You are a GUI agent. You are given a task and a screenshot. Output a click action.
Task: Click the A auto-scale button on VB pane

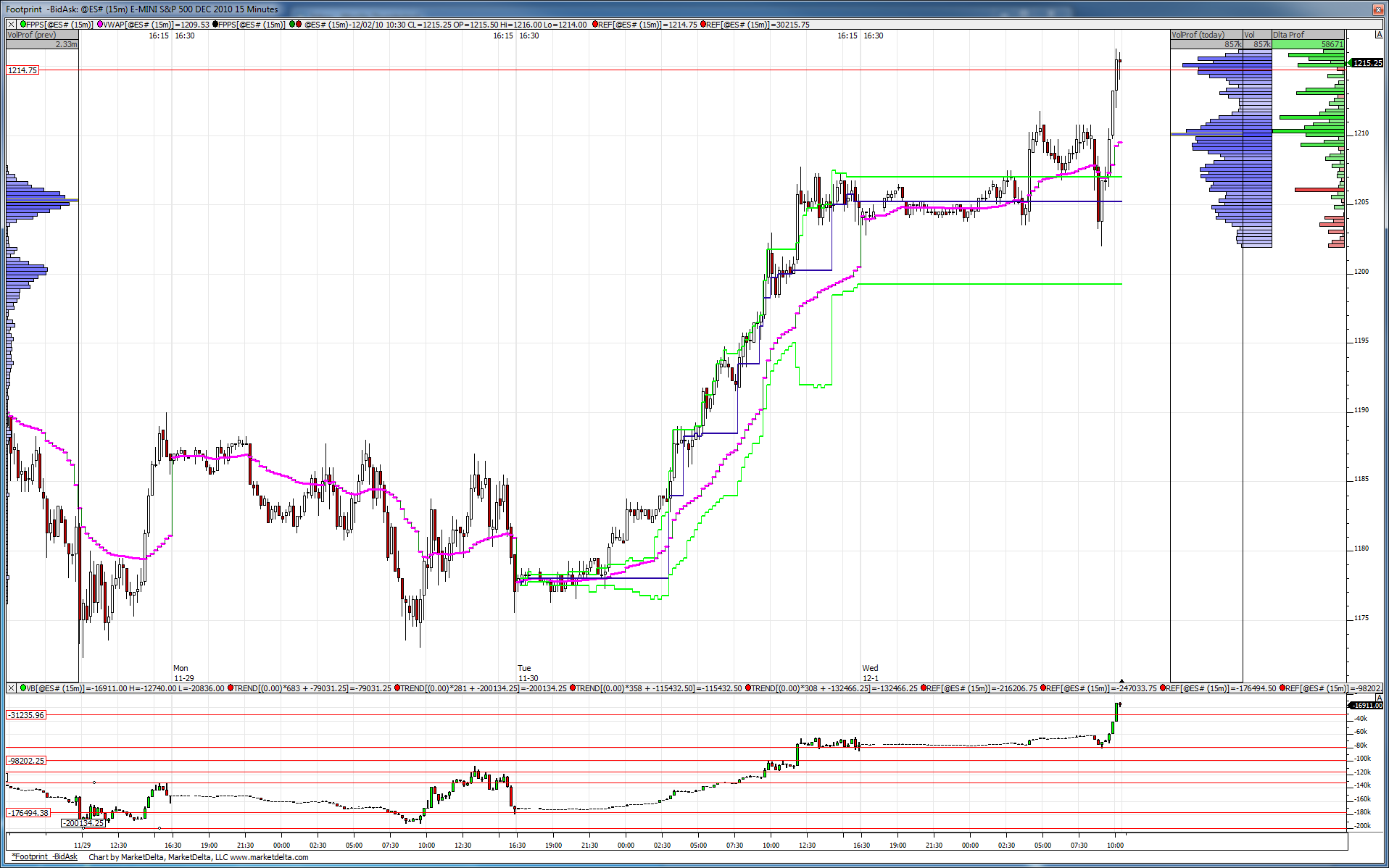(x=1379, y=698)
